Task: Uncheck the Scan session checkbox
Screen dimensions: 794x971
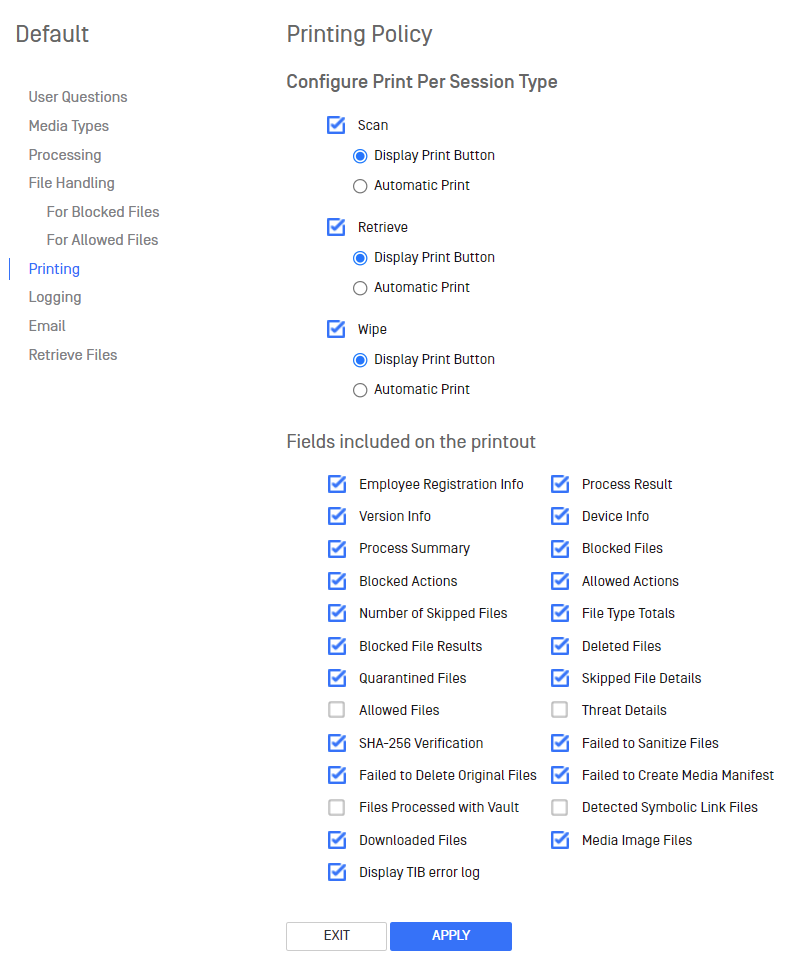Action: pyautogui.click(x=336, y=125)
